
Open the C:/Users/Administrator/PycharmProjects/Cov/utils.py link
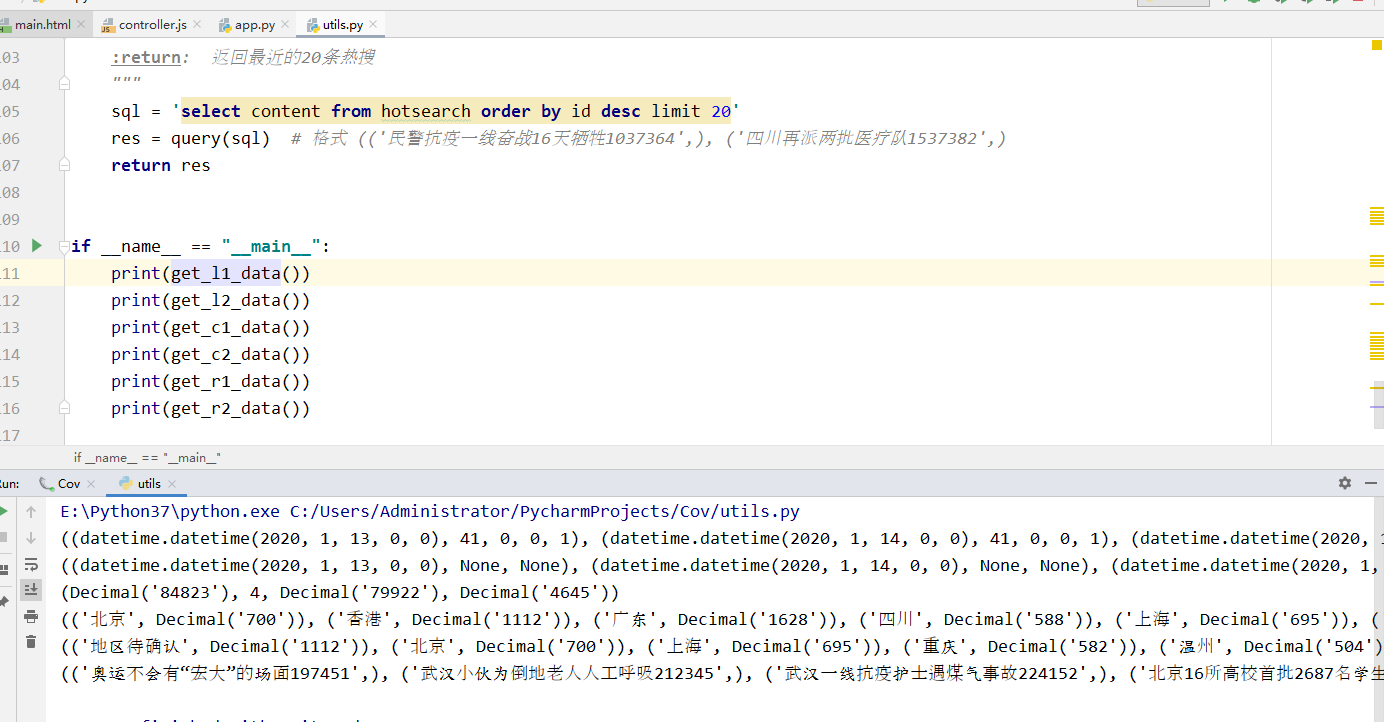[x=545, y=511]
